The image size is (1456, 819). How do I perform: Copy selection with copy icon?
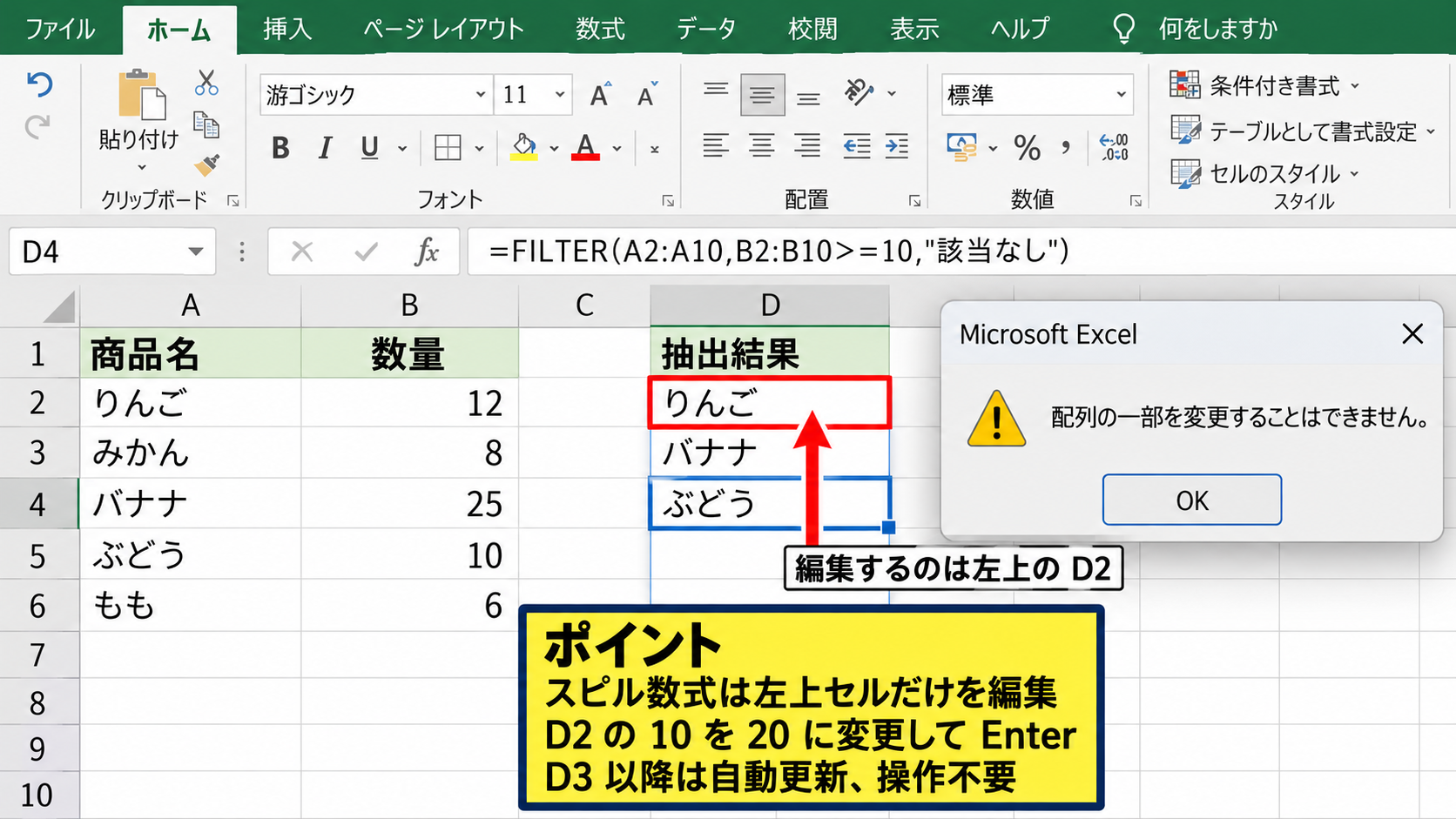click(x=206, y=124)
